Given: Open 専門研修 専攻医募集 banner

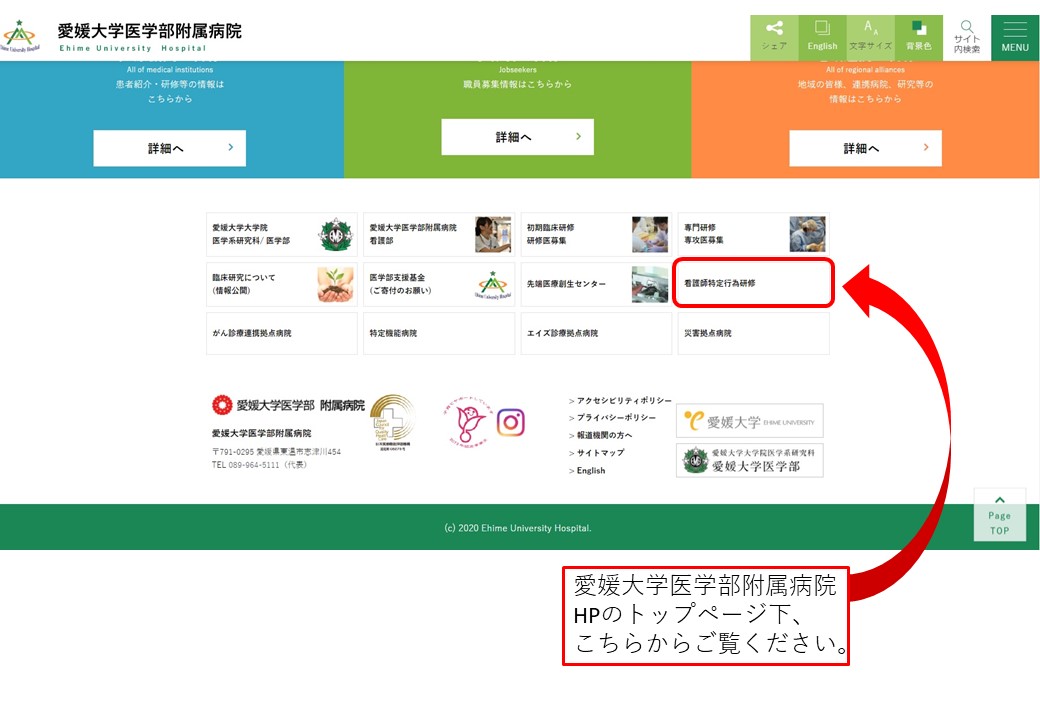Looking at the screenshot, I should tap(753, 234).
